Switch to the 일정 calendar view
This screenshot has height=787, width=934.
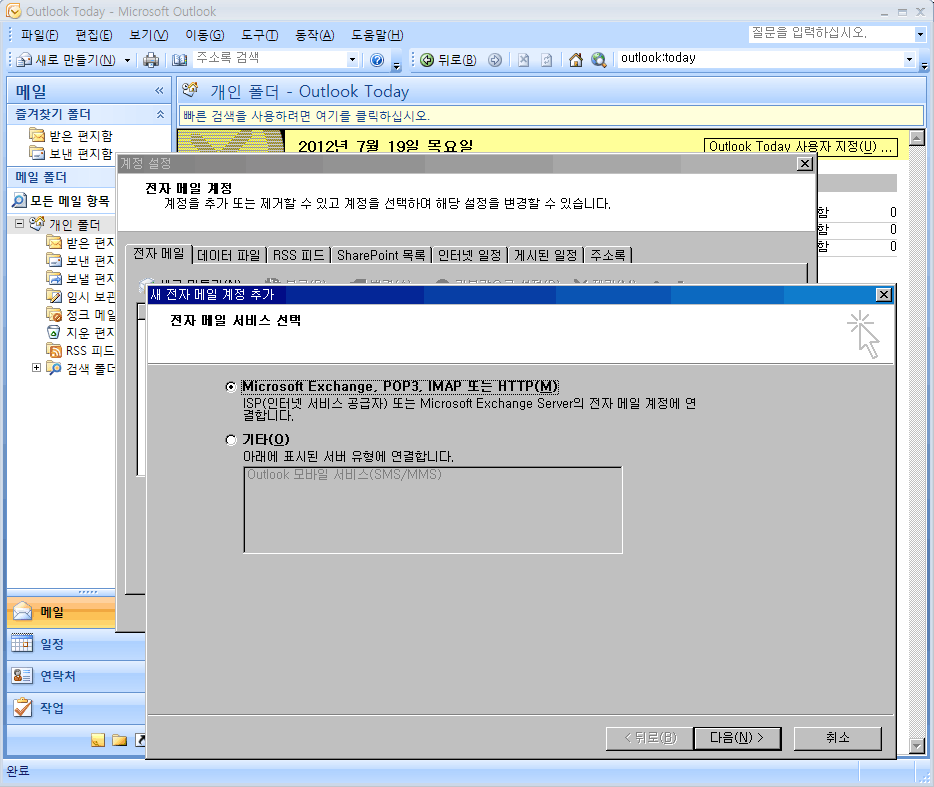coord(76,644)
